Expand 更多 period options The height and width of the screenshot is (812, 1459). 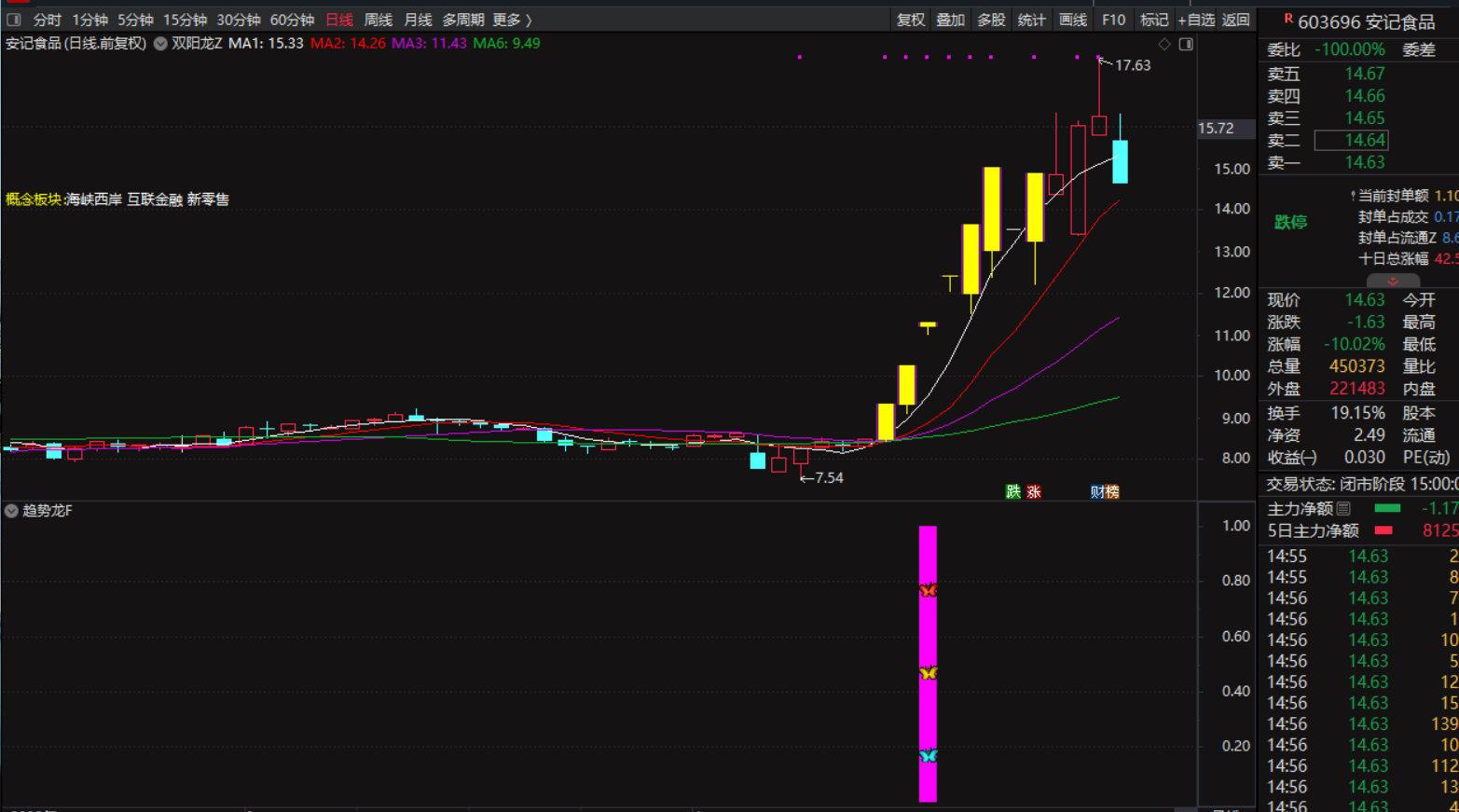pos(511,20)
